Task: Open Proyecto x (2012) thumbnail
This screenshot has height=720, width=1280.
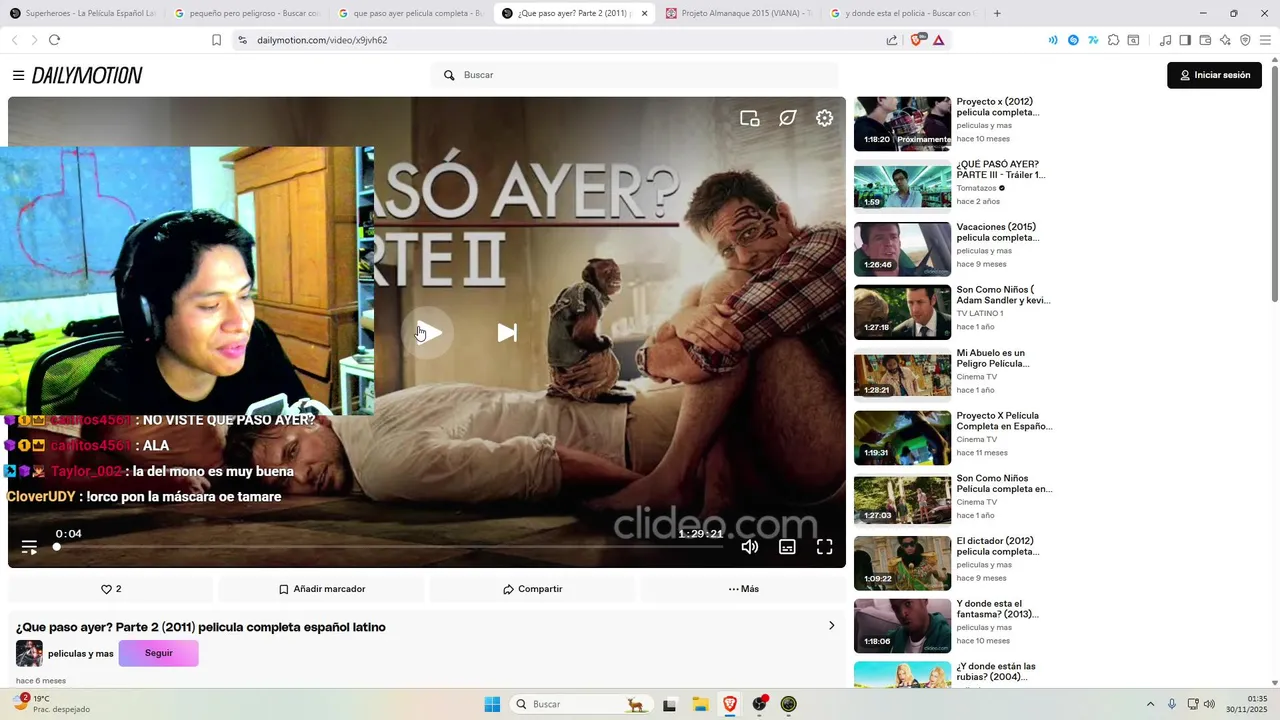Action: pos(902,123)
